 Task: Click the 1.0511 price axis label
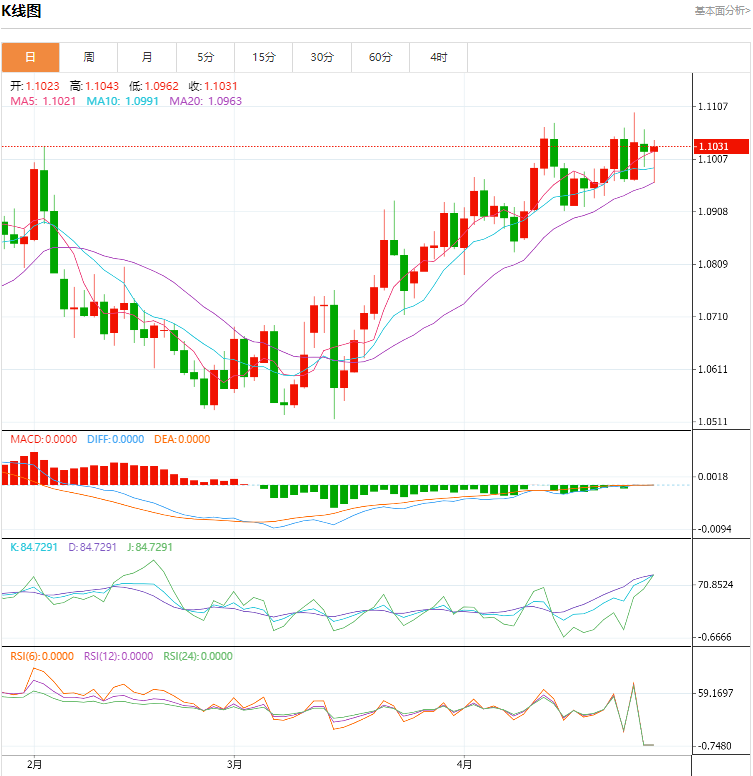tap(713, 422)
